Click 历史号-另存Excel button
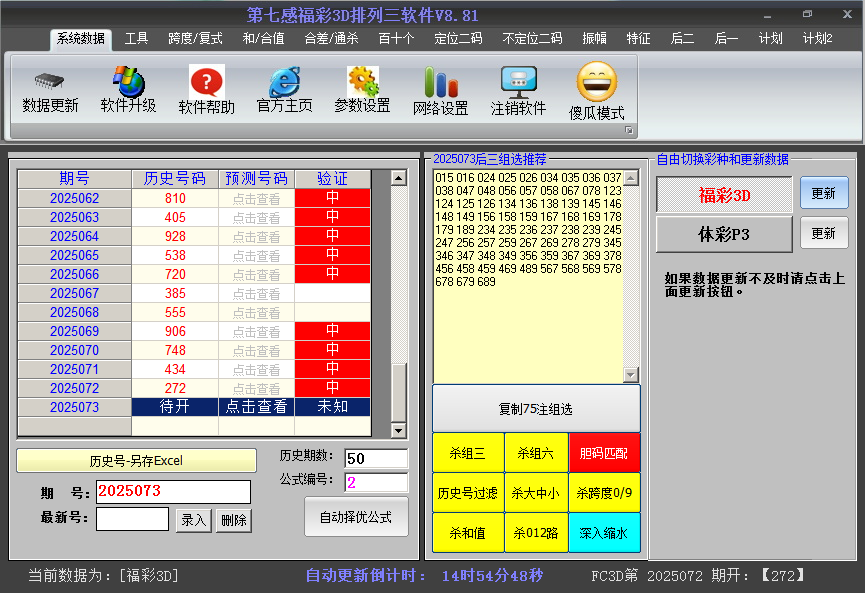Image resolution: width=865 pixels, height=593 pixels. coord(136,461)
